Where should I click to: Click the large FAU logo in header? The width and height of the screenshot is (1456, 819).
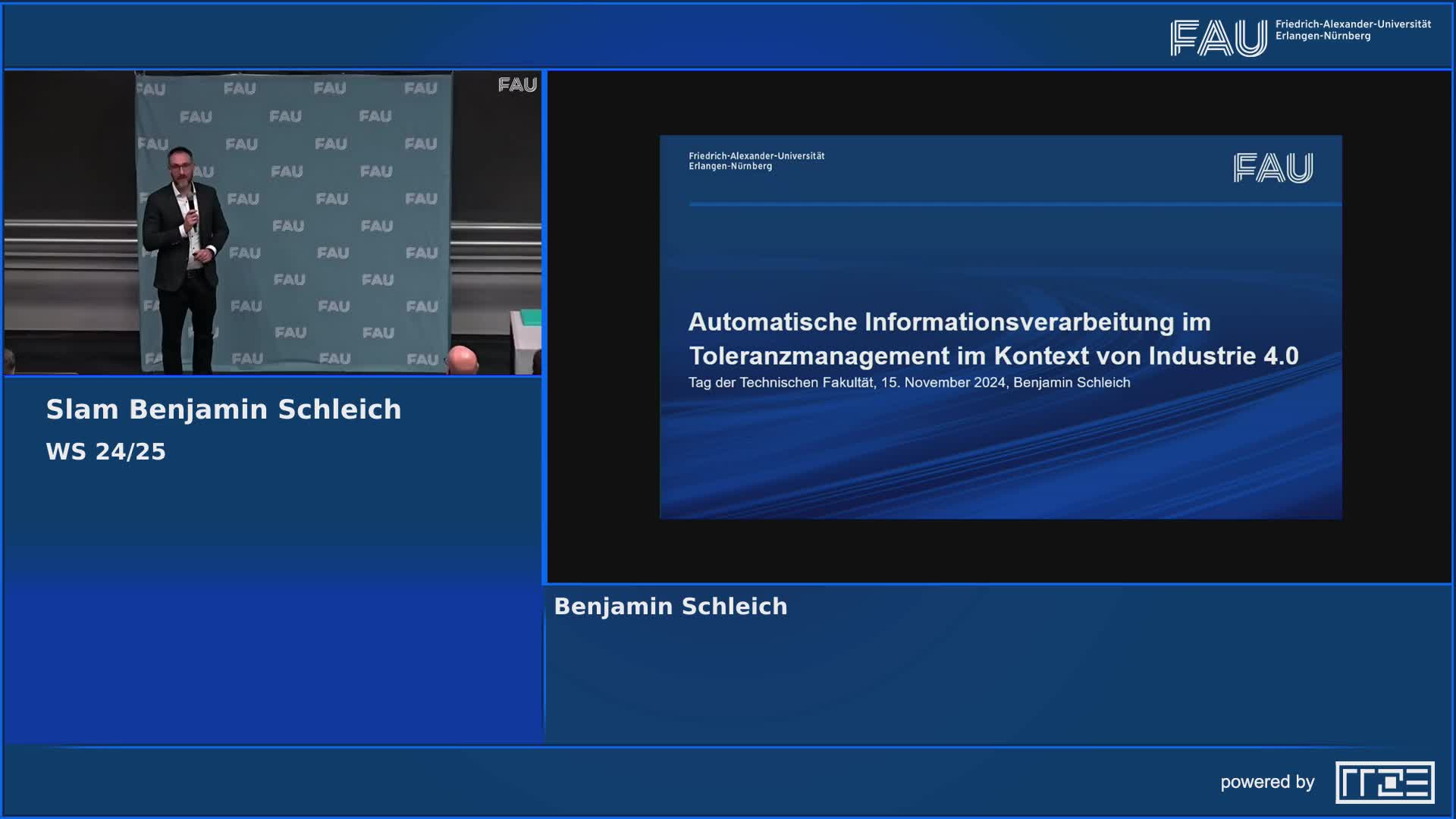[1218, 38]
